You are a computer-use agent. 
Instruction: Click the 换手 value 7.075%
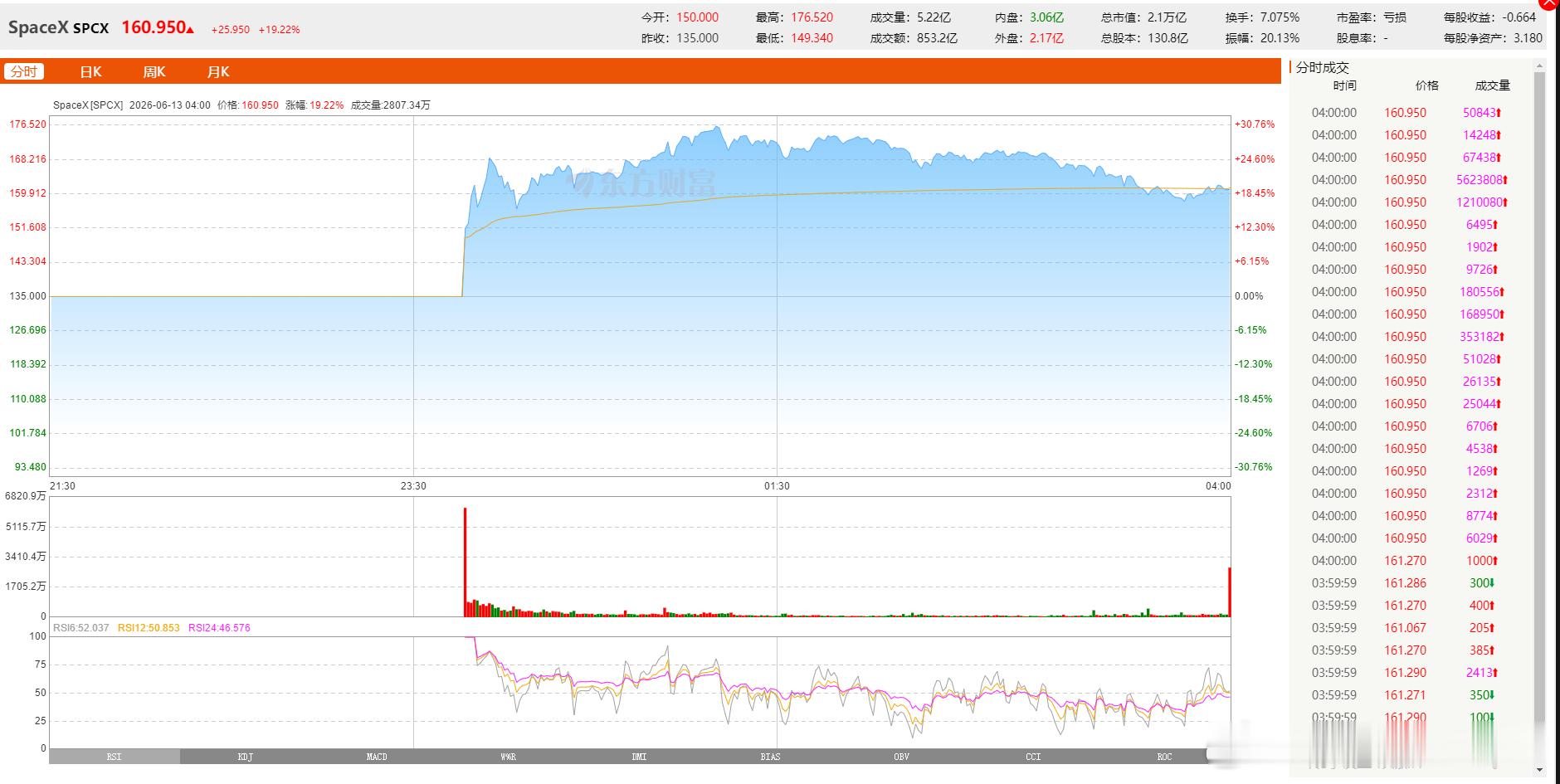pos(1280,17)
